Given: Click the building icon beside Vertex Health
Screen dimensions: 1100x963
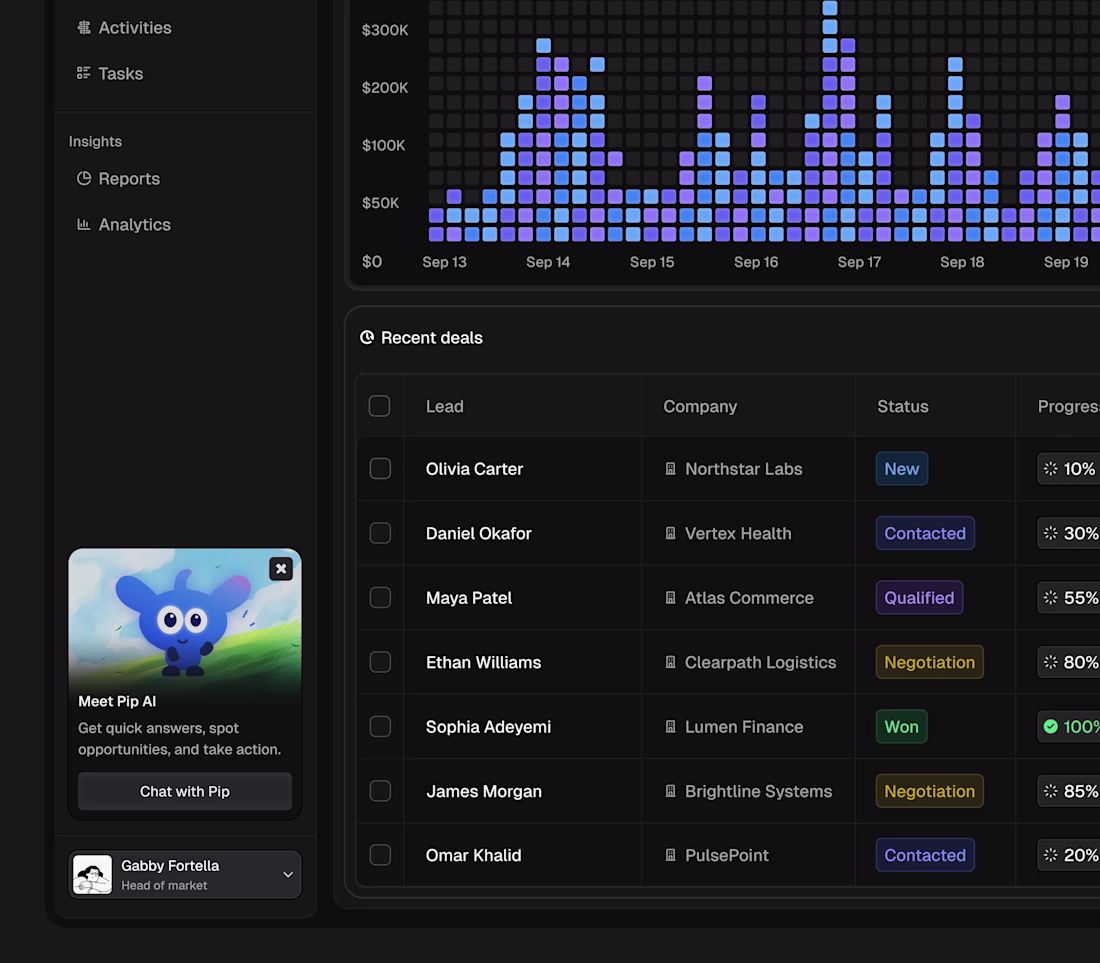Looking at the screenshot, I should [671, 533].
